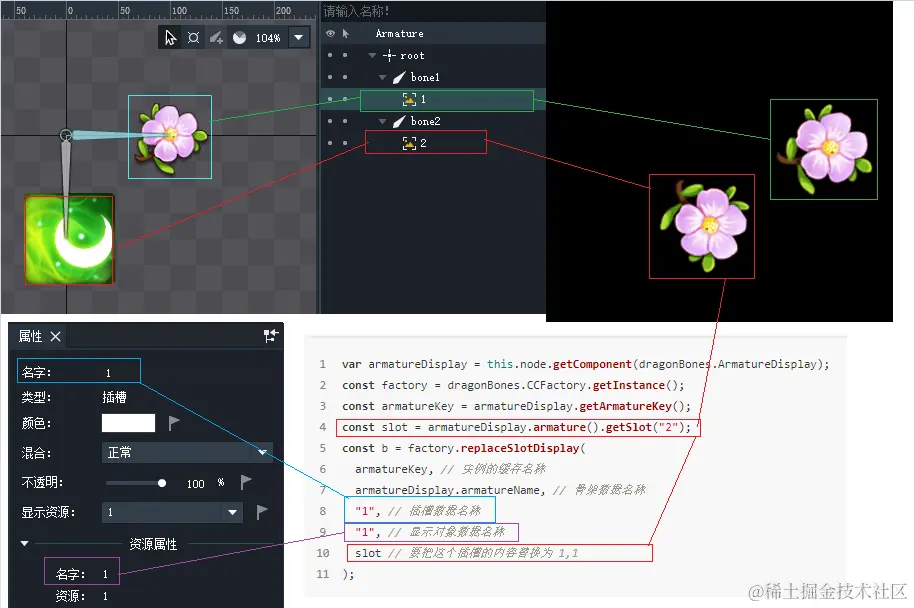The width and height of the screenshot is (914, 608).
Task: Toggle visibility dot of bone1 row
Action: pos(330,77)
